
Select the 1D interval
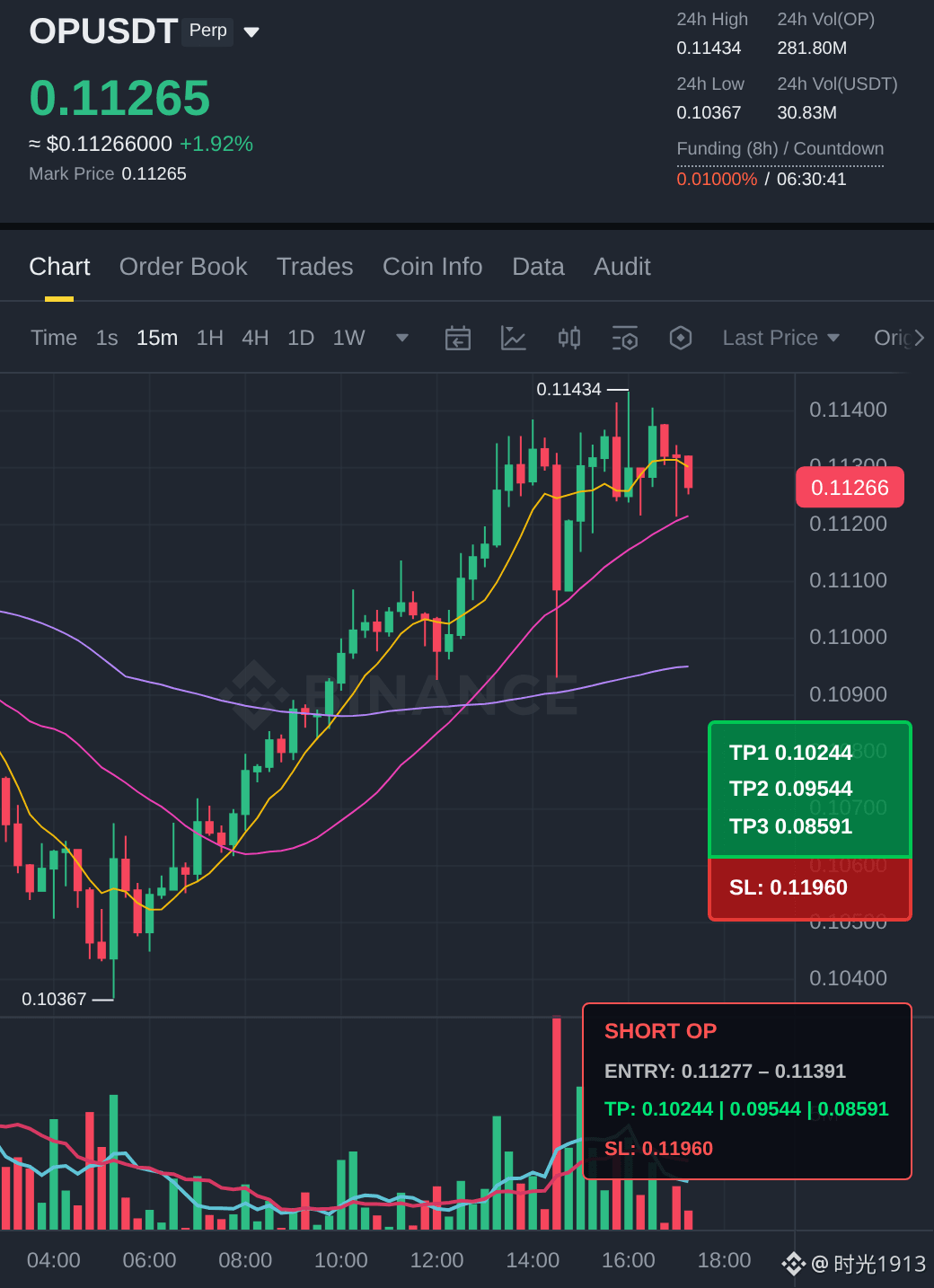pyautogui.click(x=301, y=338)
